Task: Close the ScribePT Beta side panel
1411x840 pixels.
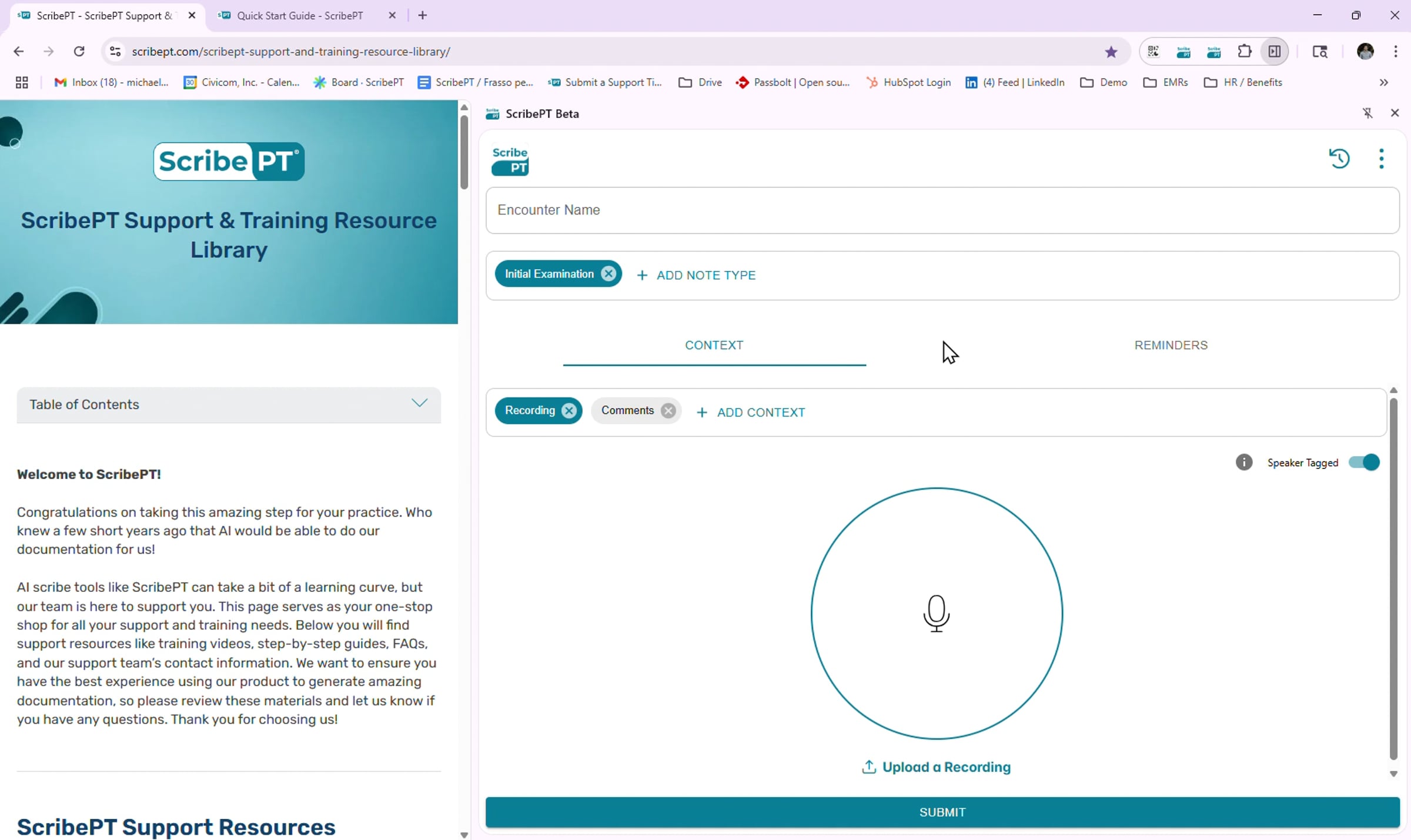Action: pos(1395,113)
